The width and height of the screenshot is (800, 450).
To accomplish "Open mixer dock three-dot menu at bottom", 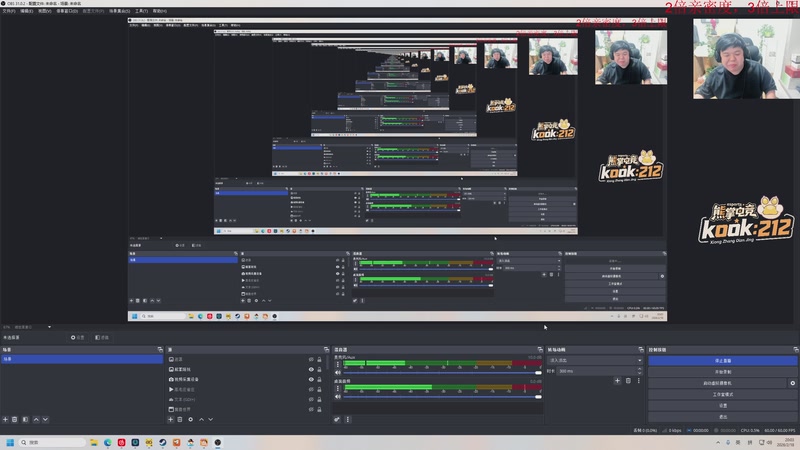I will (348, 419).
